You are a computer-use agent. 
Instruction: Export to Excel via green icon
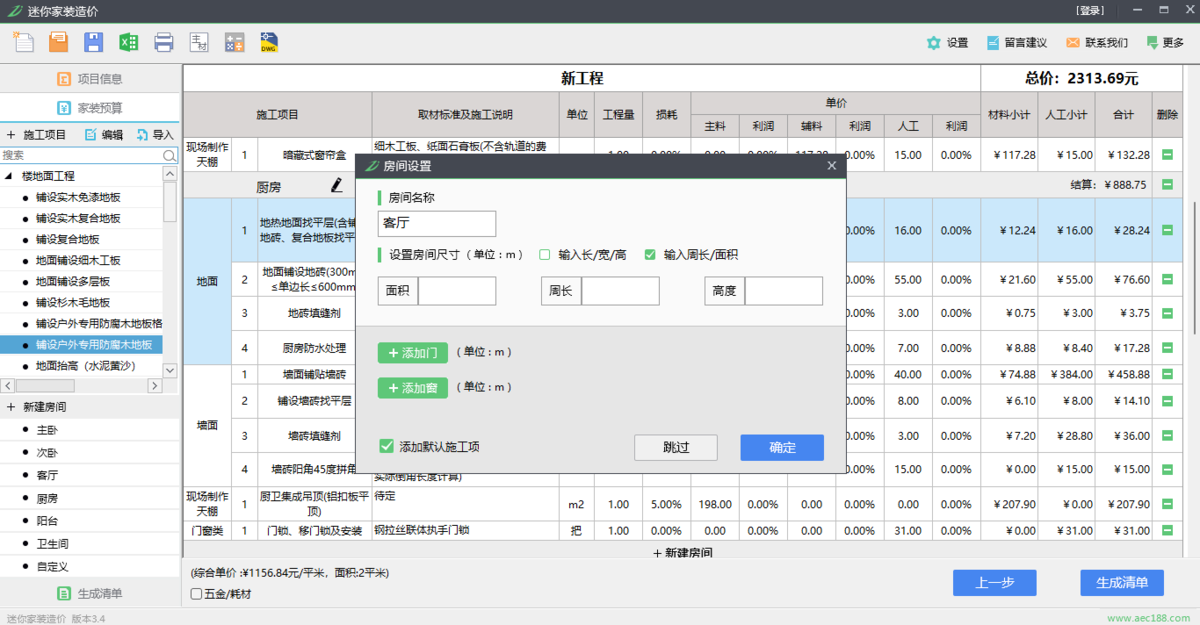click(x=129, y=42)
